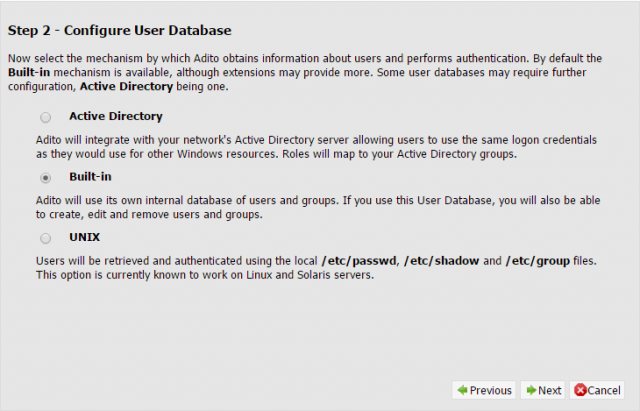Cancel the installation wizard
This screenshot has height=411, width=640.
(x=597, y=390)
